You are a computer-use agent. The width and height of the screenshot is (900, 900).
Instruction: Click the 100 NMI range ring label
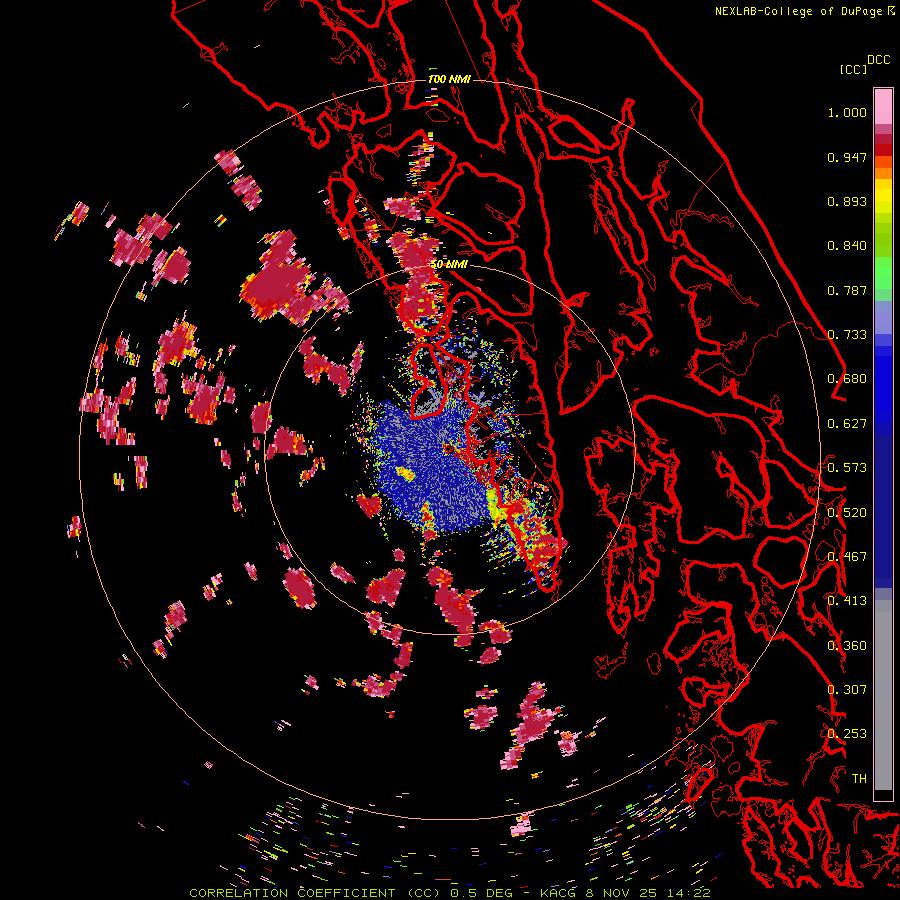(x=449, y=79)
